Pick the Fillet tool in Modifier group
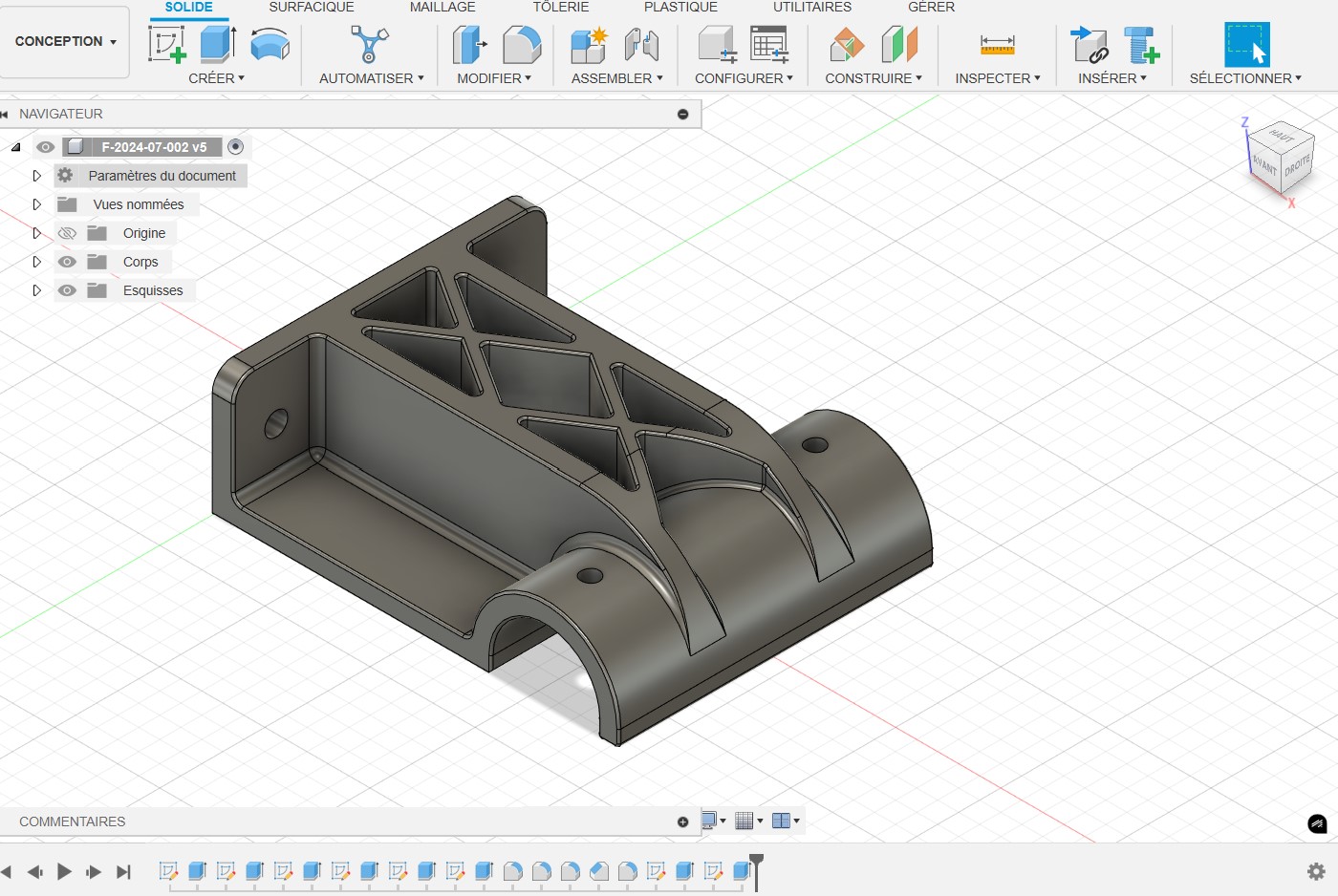Image resolution: width=1338 pixels, height=896 pixels. 522,44
